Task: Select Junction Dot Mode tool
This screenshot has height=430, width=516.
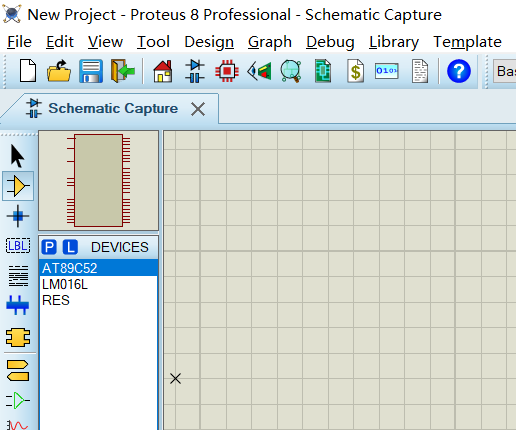Action: click(x=18, y=216)
